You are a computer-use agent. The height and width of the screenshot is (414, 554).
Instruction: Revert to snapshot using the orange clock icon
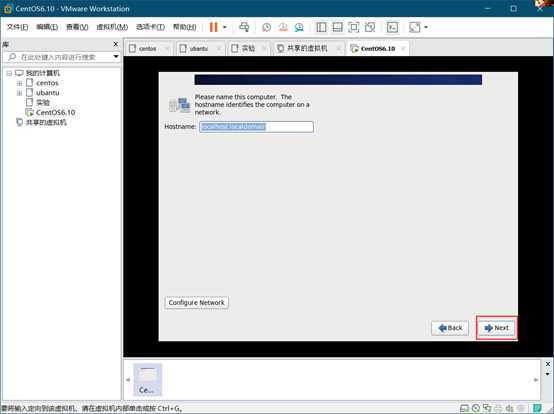click(283, 27)
